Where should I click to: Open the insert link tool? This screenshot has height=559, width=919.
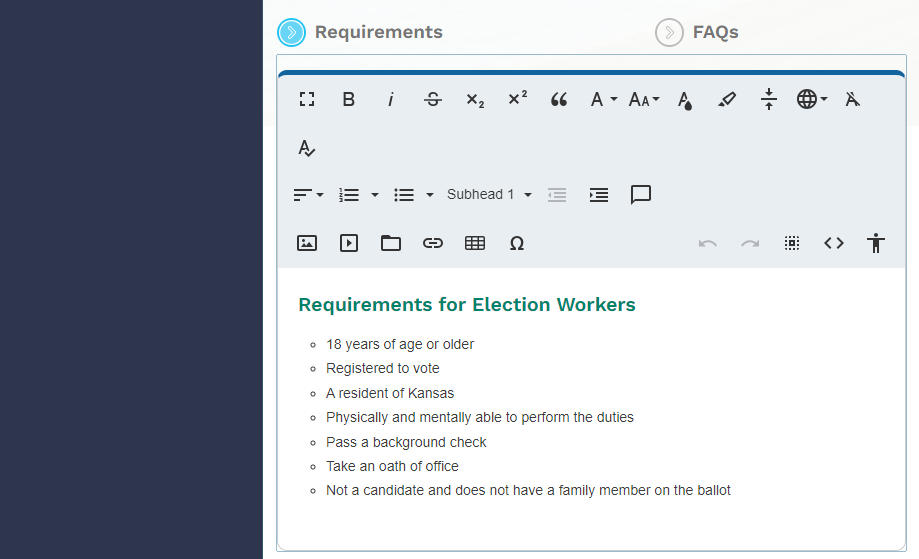coord(433,243)
